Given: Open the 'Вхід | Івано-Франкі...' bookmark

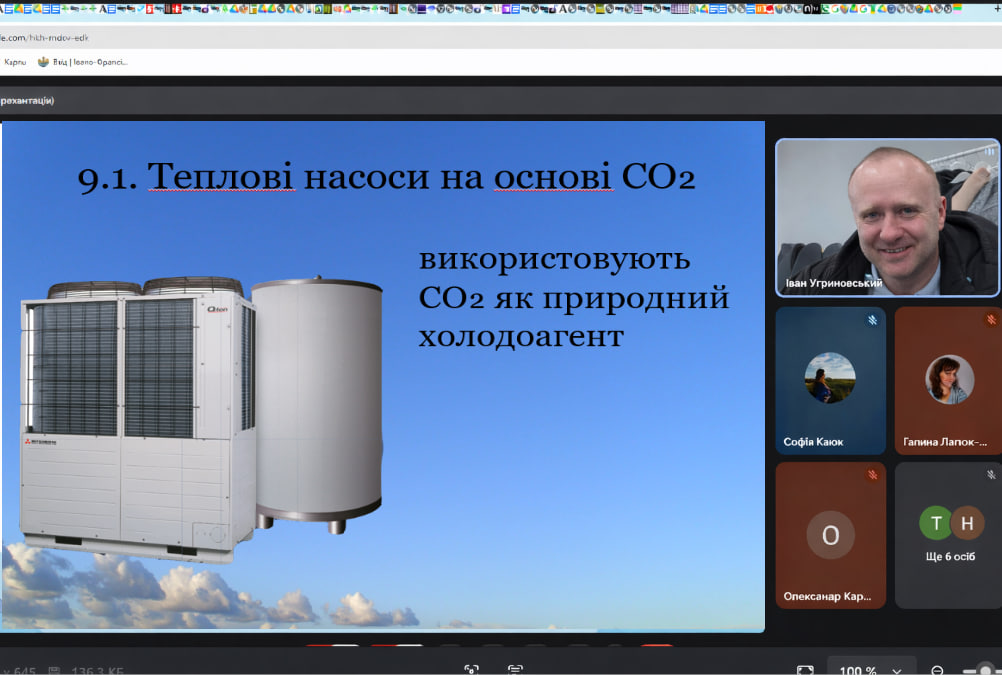Looking at the screenshot, I should (85, 62).
